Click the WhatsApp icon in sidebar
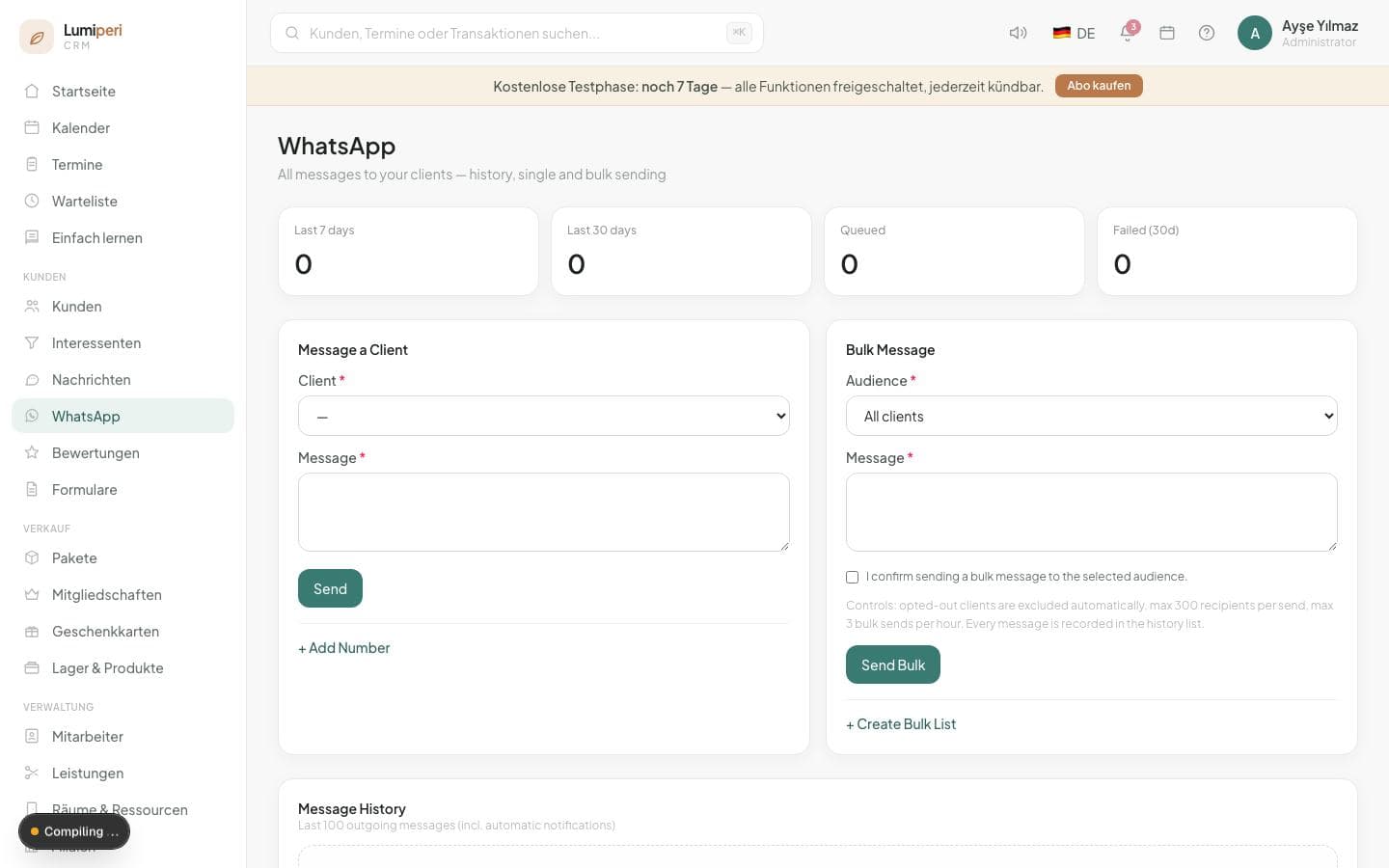 click(x=32, y=417)
